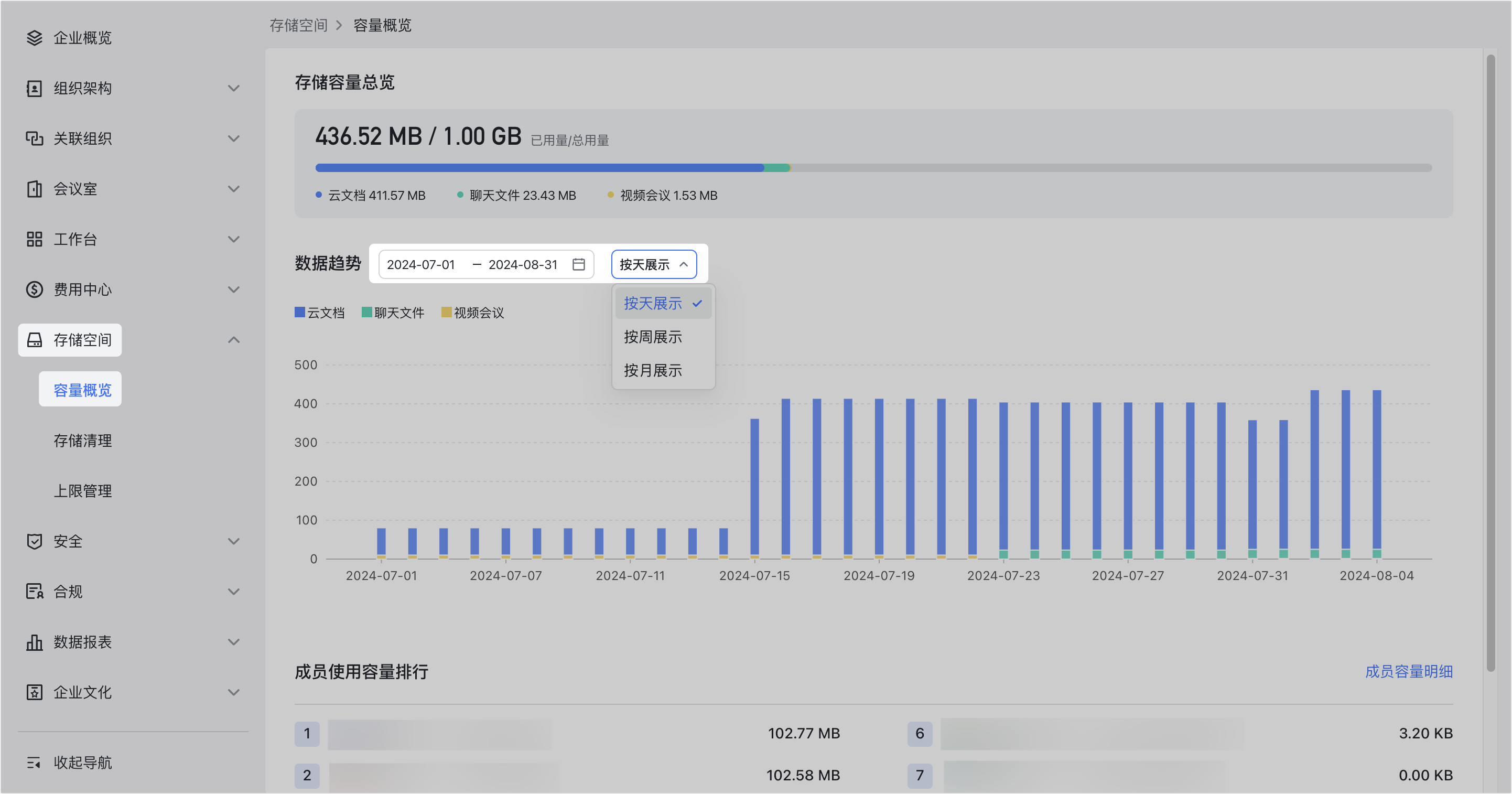The height and width of the screenshot is (794, 1512).
Task: Click start date 2024-07-01 field
Action: (422, 264)
